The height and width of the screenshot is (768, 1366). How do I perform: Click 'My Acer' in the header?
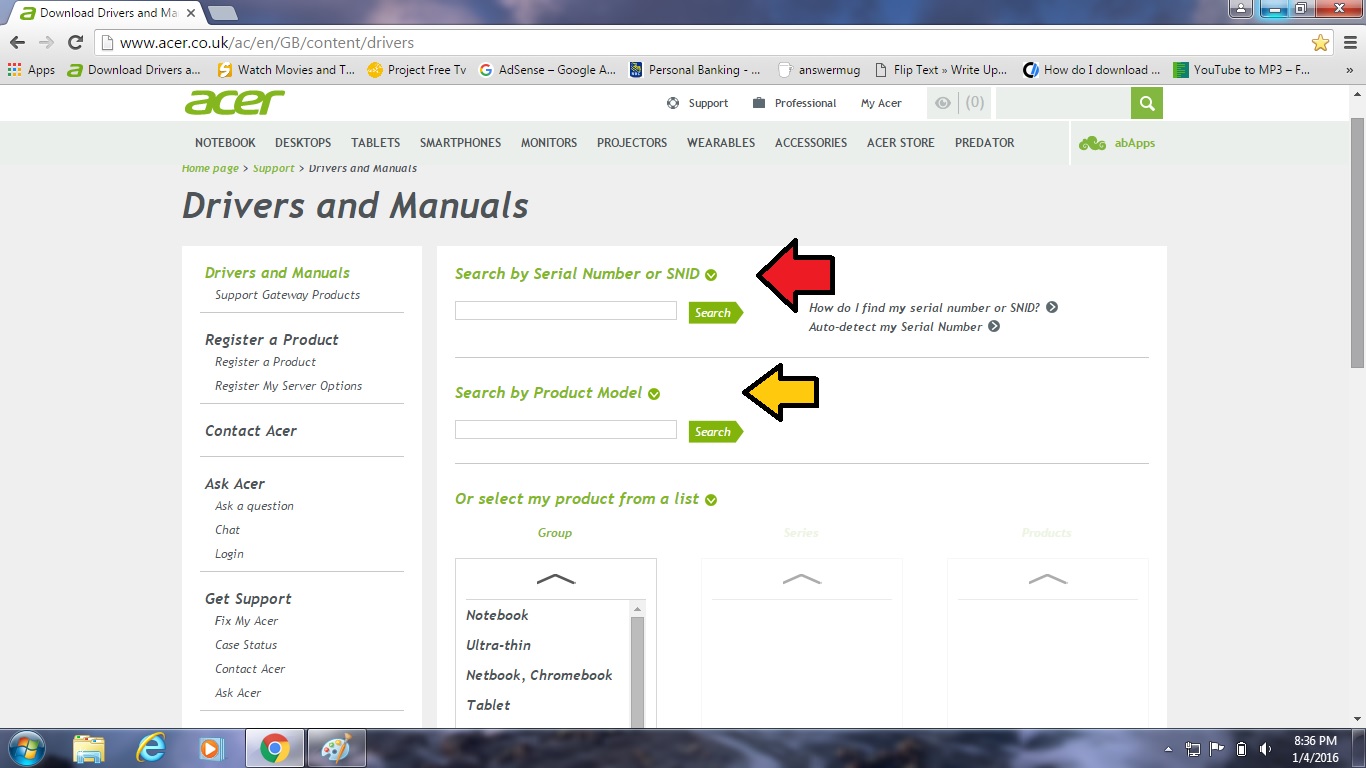point(881,103)
